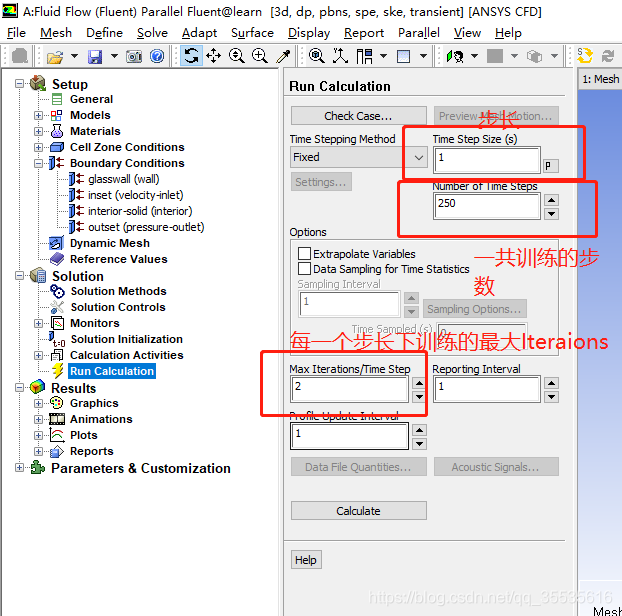Click the camera save-picture icon

tap(134, 56)
